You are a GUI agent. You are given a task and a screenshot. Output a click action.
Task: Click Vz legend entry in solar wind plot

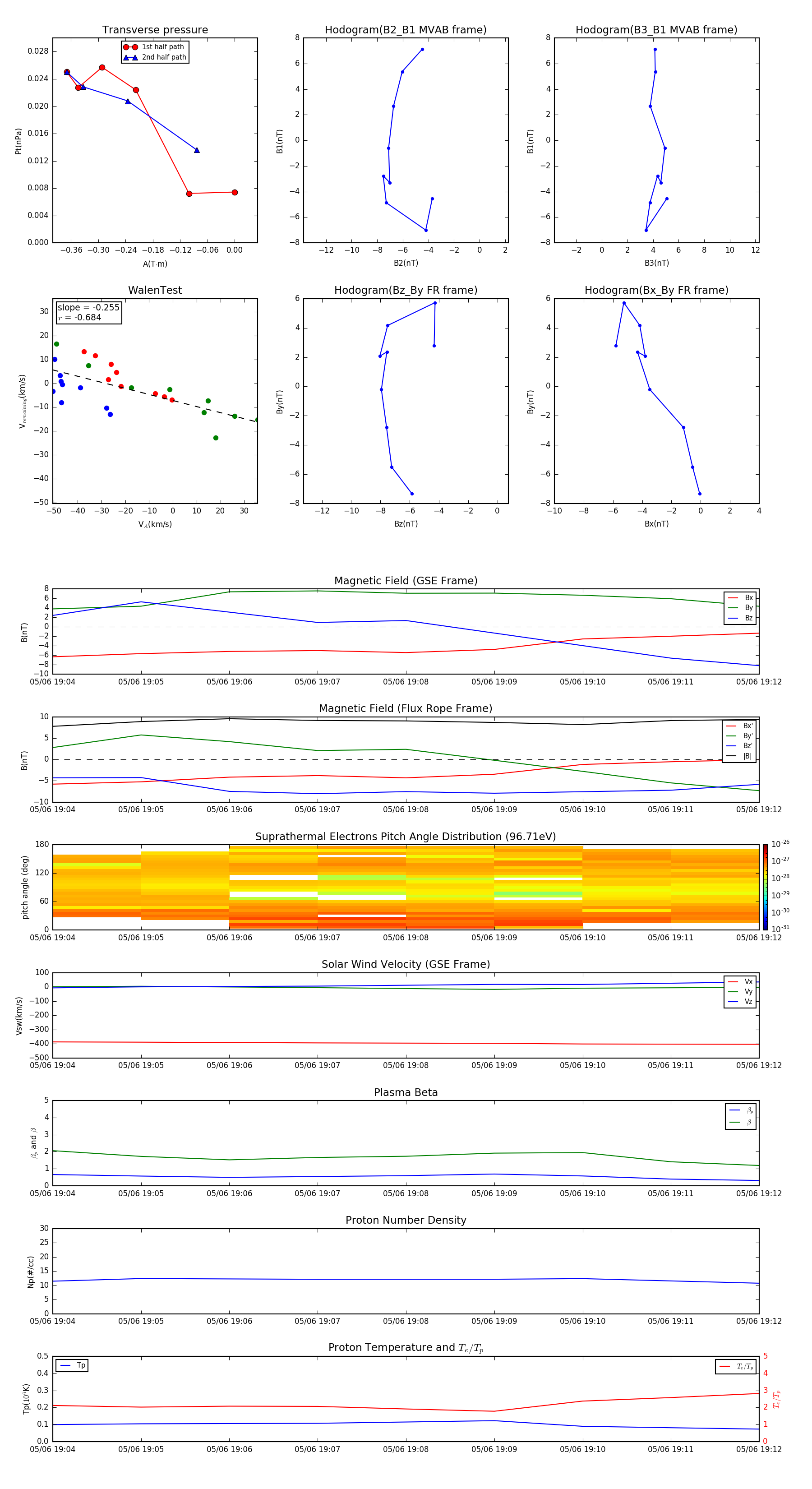740,1002
